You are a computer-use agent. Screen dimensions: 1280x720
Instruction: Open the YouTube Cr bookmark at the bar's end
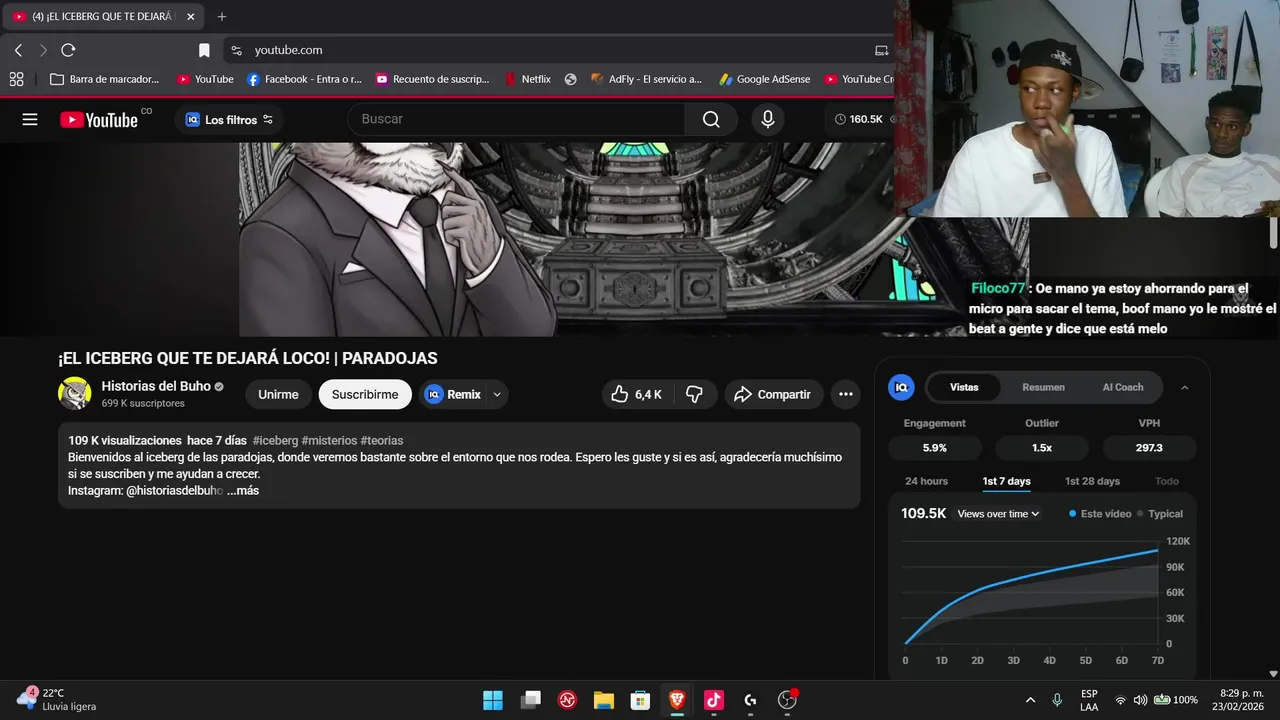[x=858, y=79]
